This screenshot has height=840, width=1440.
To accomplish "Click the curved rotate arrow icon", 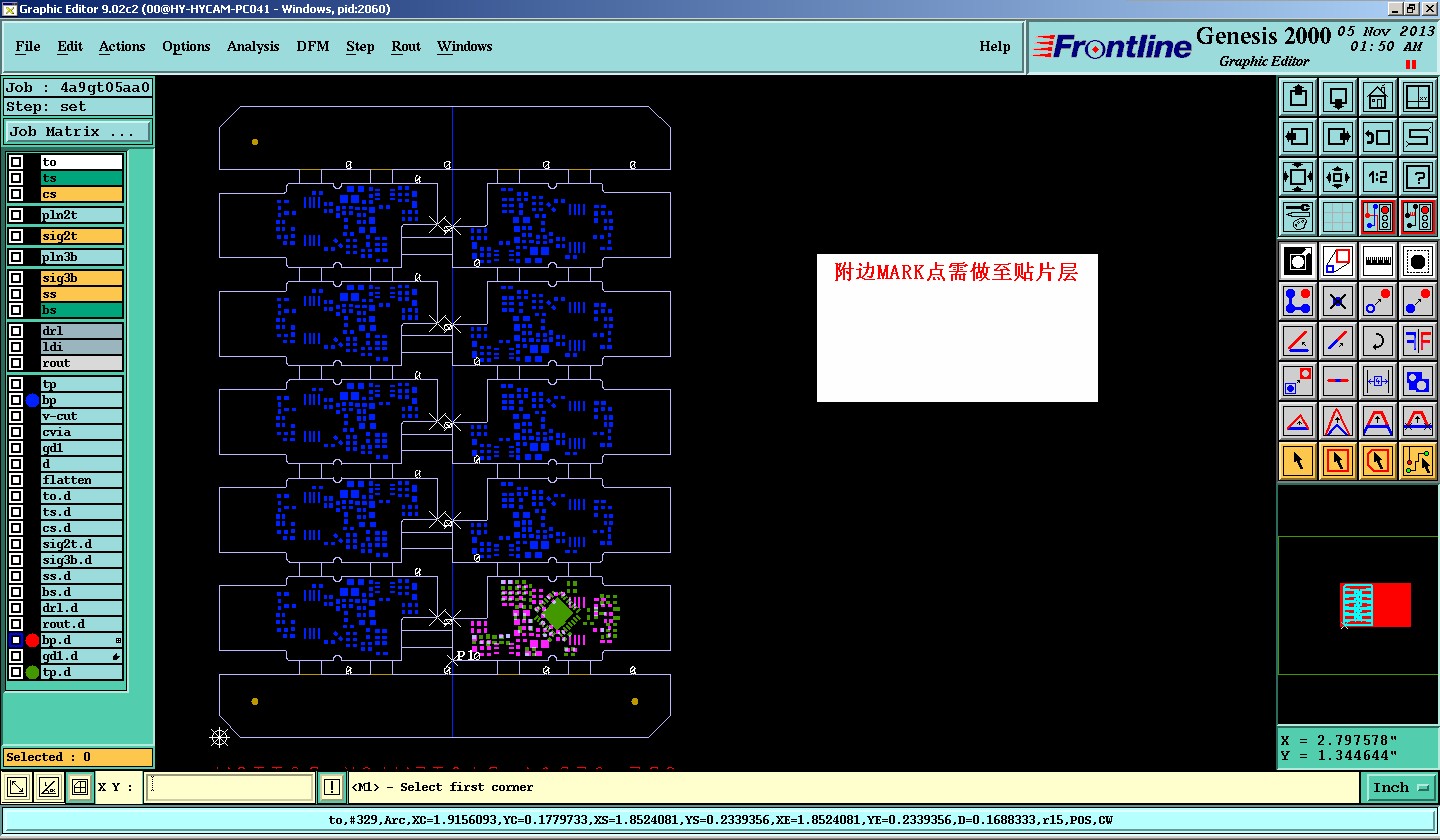I will 1377,341.
